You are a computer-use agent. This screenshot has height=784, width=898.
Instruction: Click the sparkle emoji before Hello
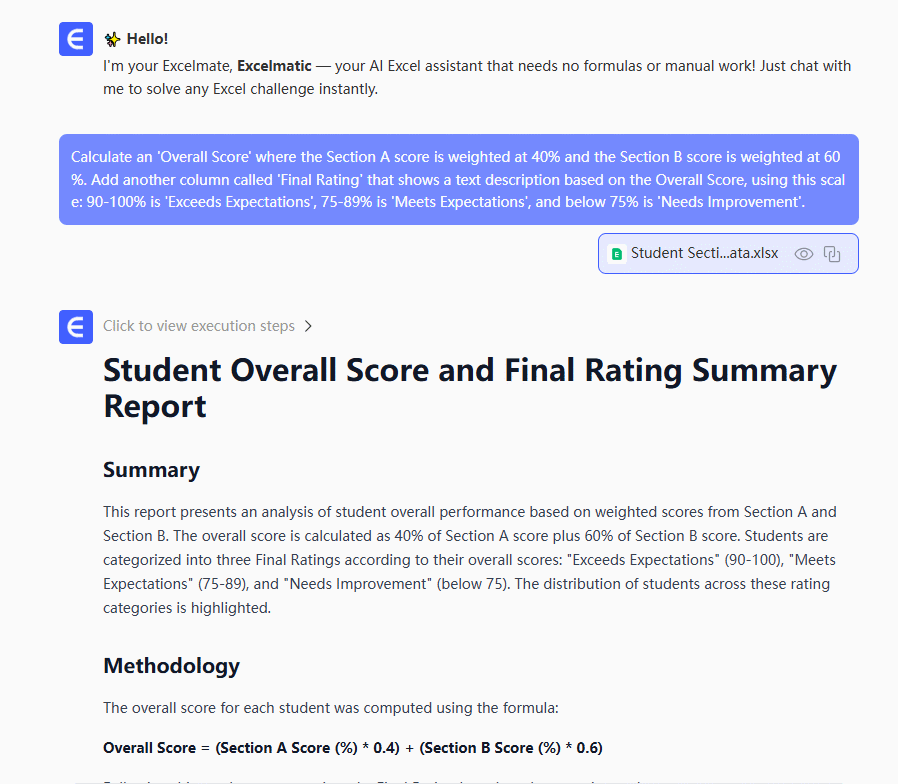[112, 39]
